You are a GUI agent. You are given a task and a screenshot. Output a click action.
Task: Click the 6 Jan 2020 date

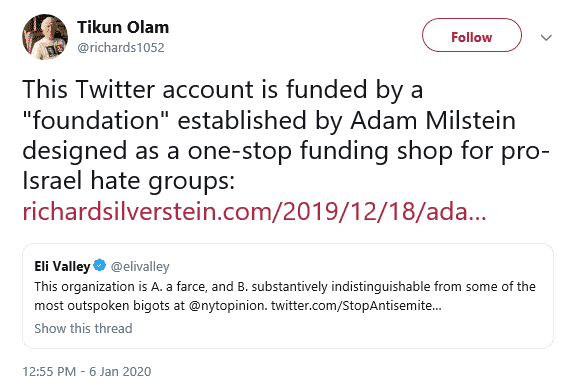[120, 371]
